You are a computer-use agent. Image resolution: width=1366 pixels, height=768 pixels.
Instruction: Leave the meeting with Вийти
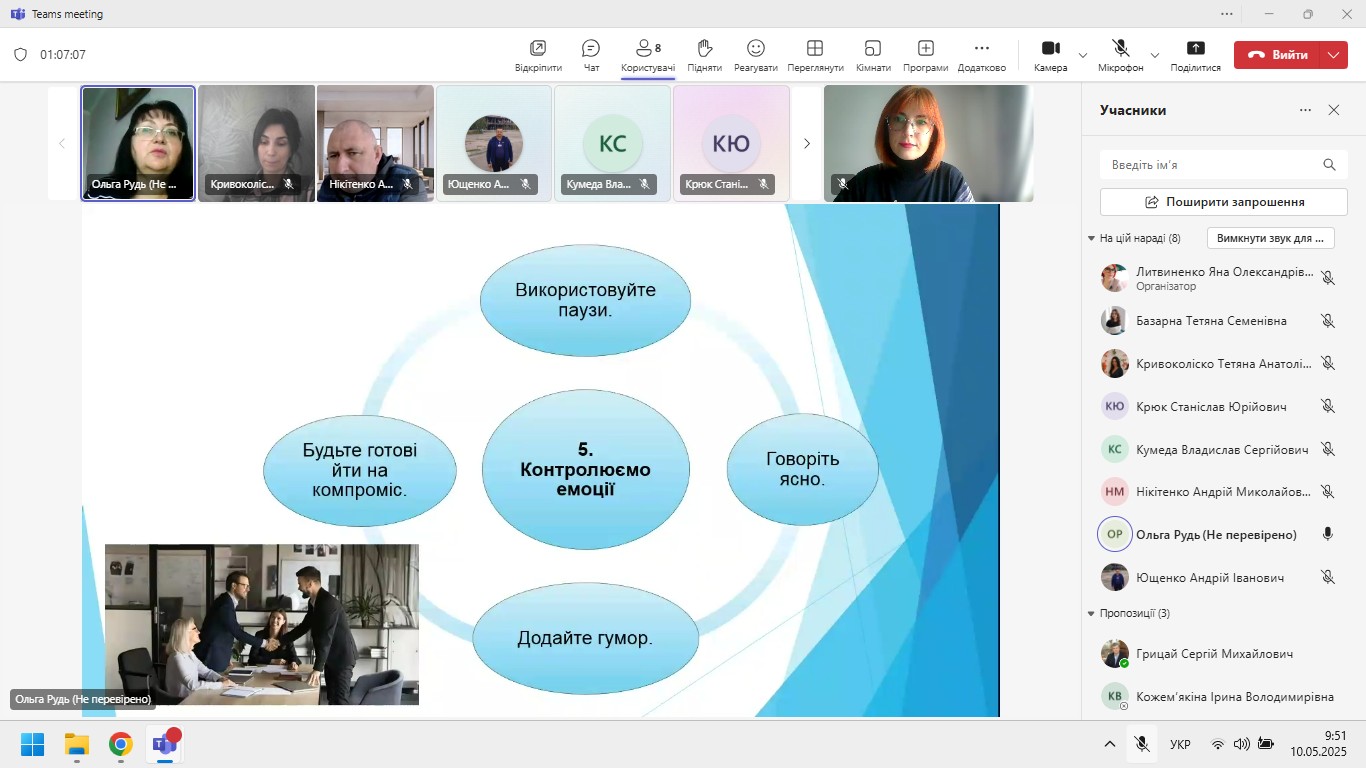tap(1278, 55)
